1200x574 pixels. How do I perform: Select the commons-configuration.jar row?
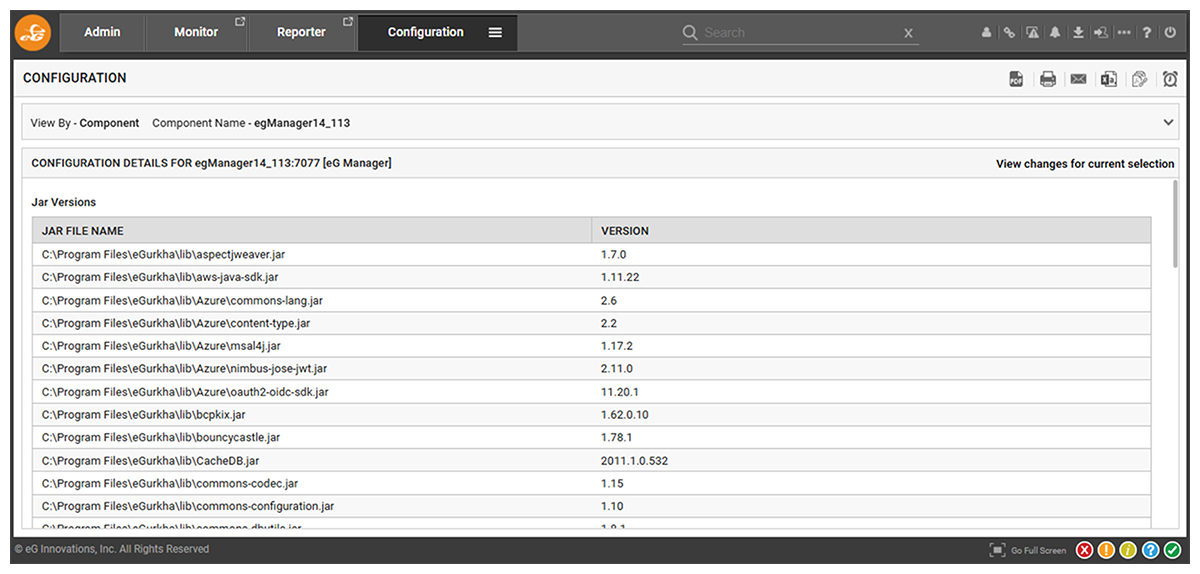pos(592,507)
